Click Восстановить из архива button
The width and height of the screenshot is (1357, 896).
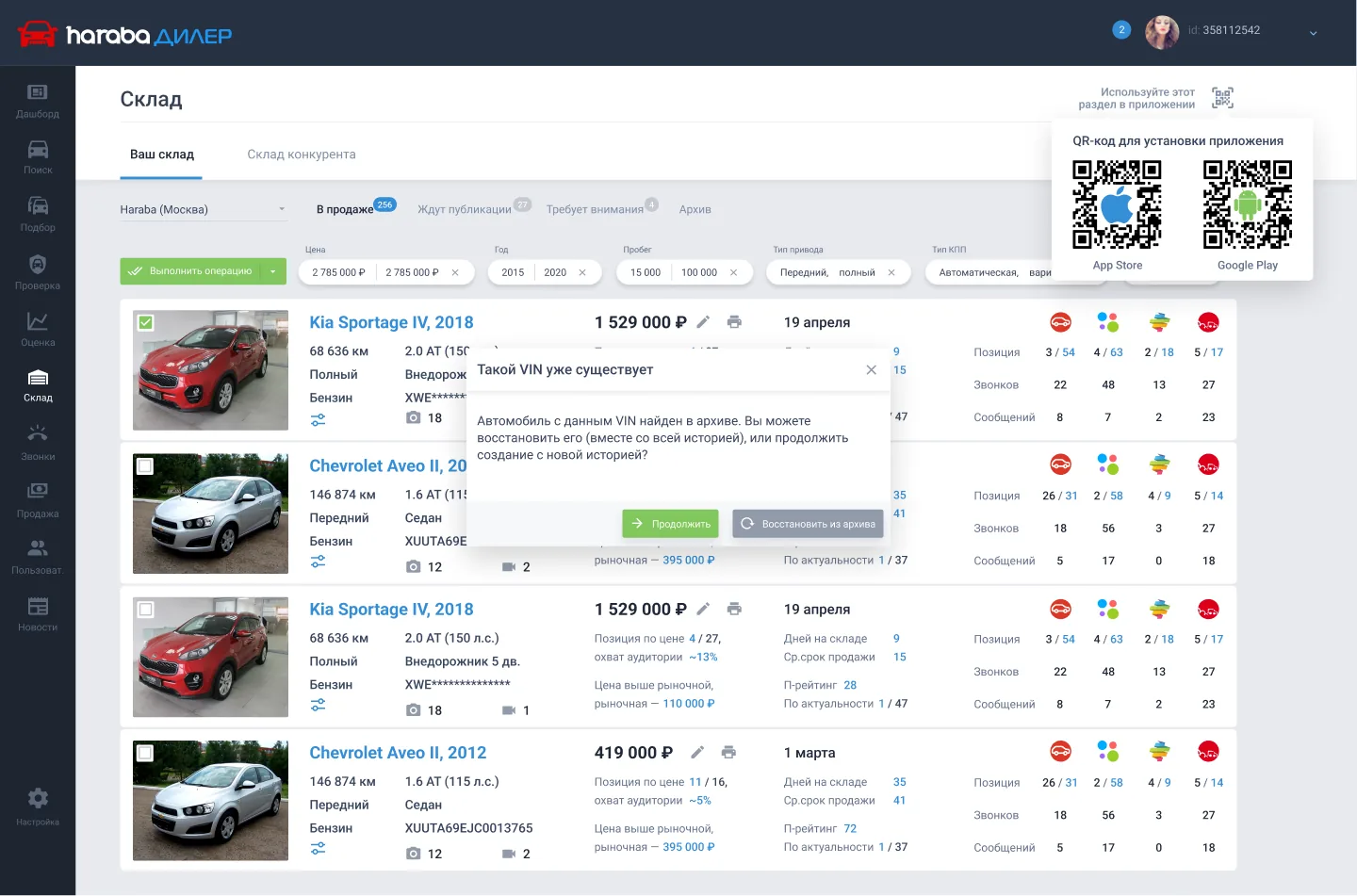(808, 524)
